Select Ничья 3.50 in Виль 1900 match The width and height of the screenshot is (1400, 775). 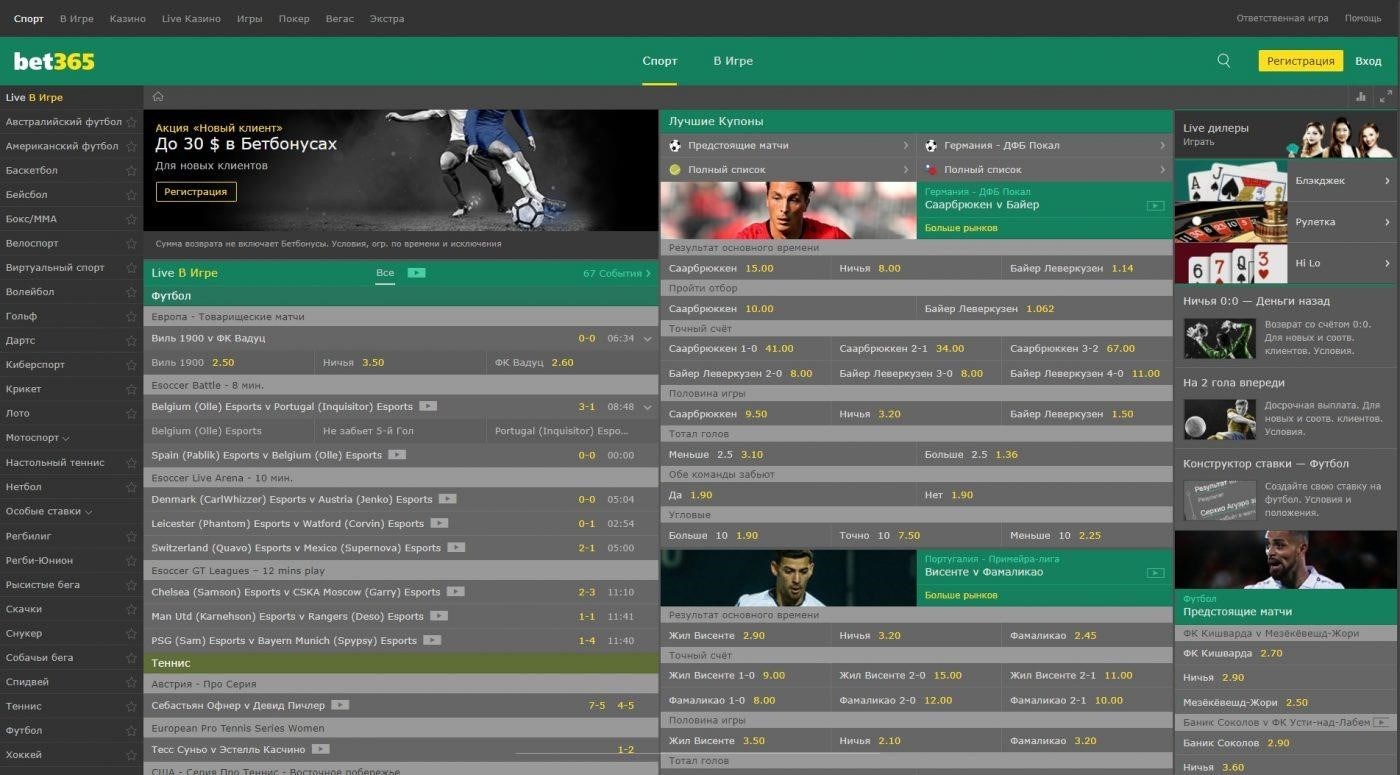coord(400,362)
